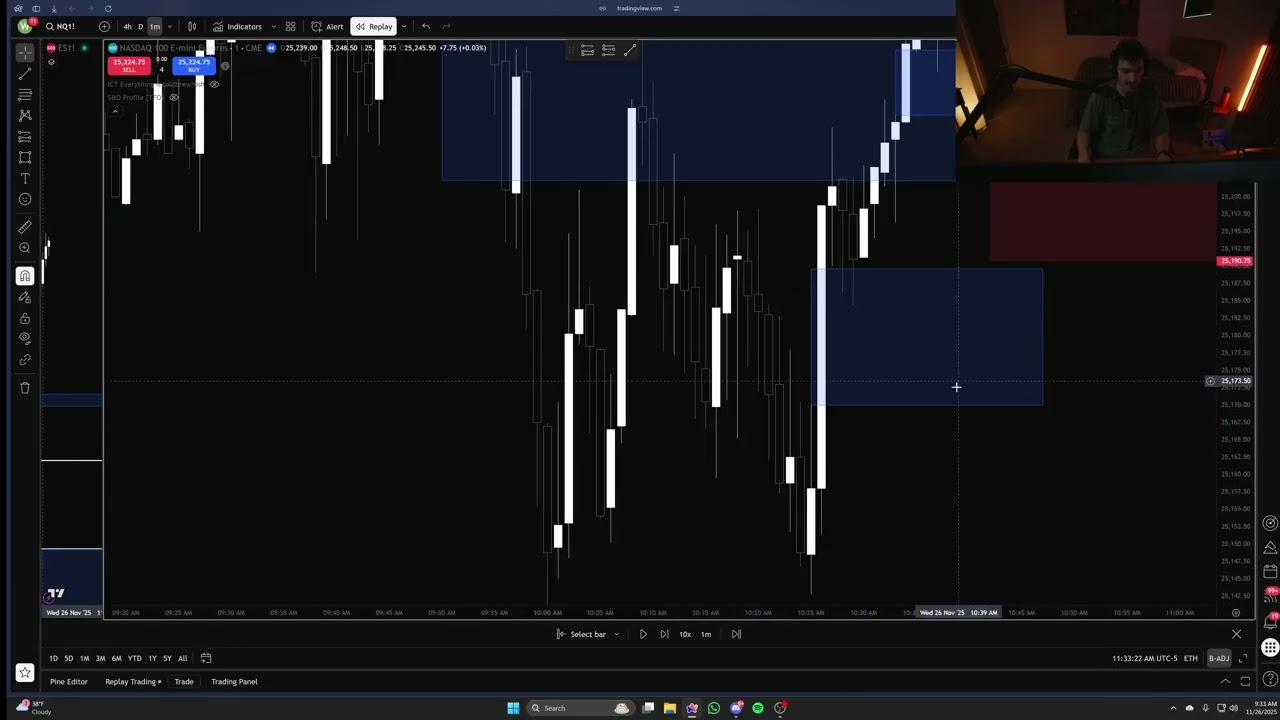Click the drawings link chain icon

(x=25, y=359)
